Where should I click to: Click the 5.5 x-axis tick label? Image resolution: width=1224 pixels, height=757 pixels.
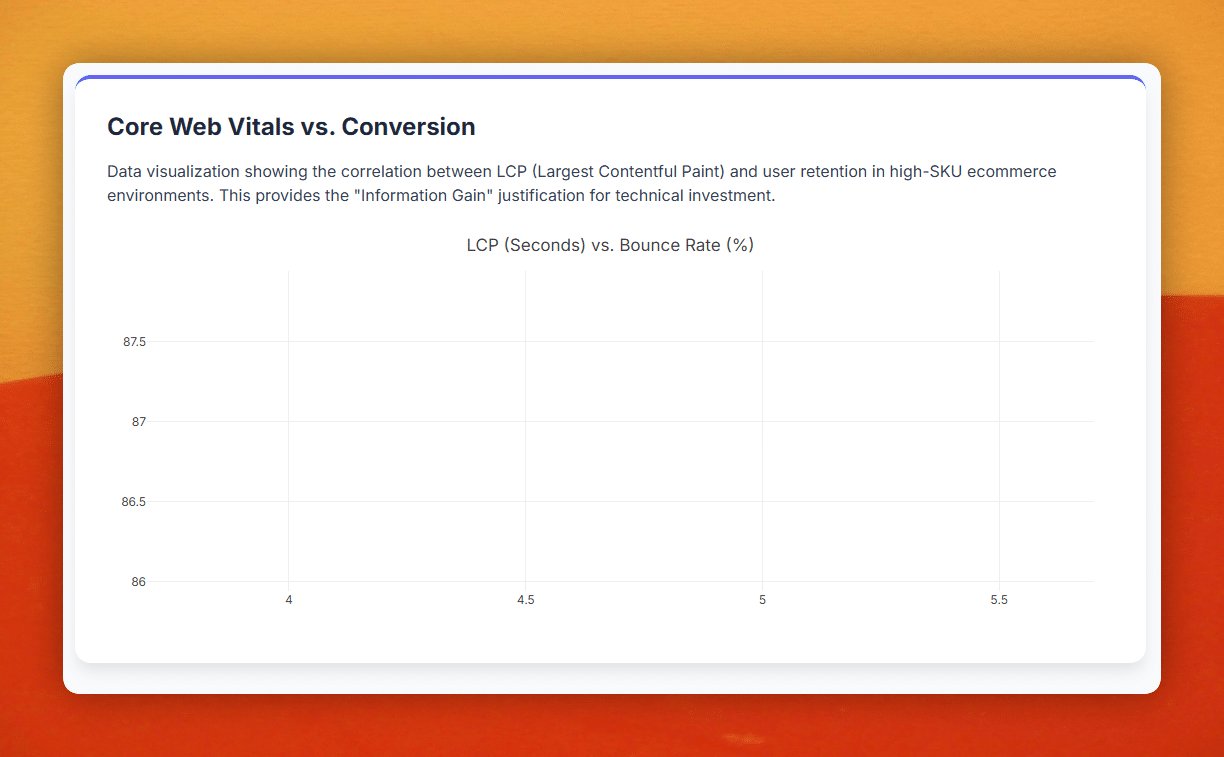click(999, 600)
